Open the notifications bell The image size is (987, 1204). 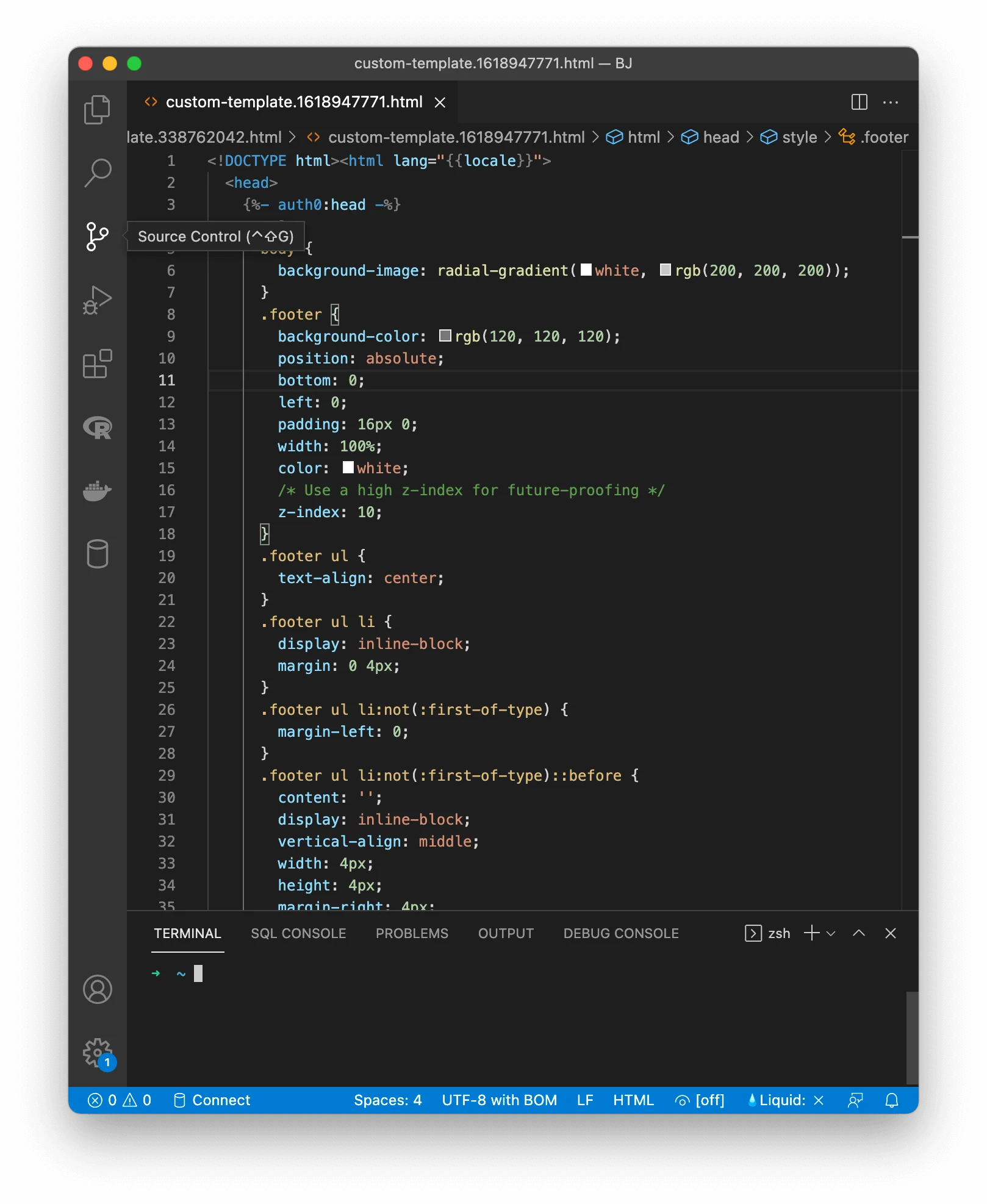point(891,1100)
